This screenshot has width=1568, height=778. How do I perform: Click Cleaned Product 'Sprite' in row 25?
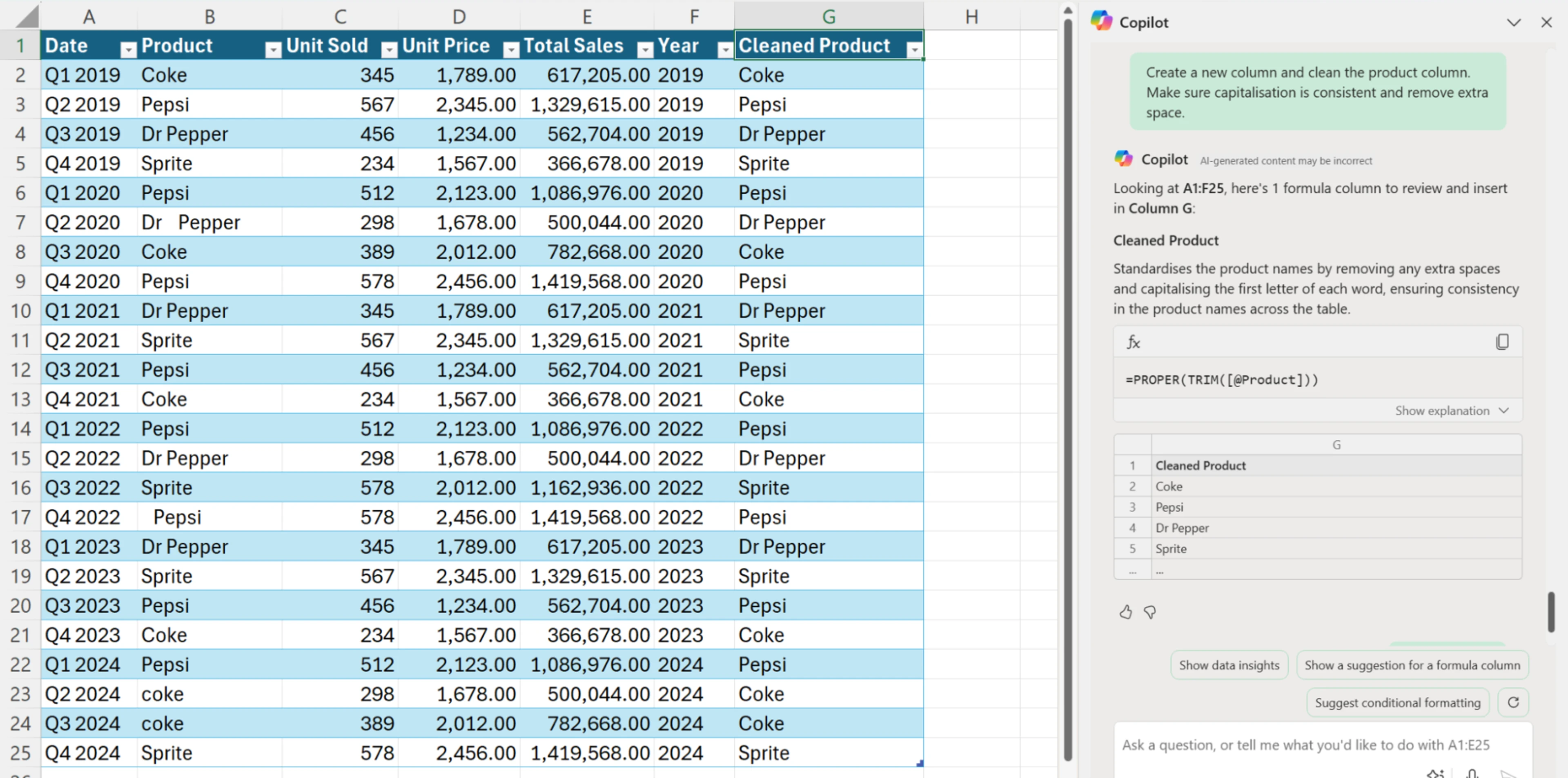tap(829, 752)
